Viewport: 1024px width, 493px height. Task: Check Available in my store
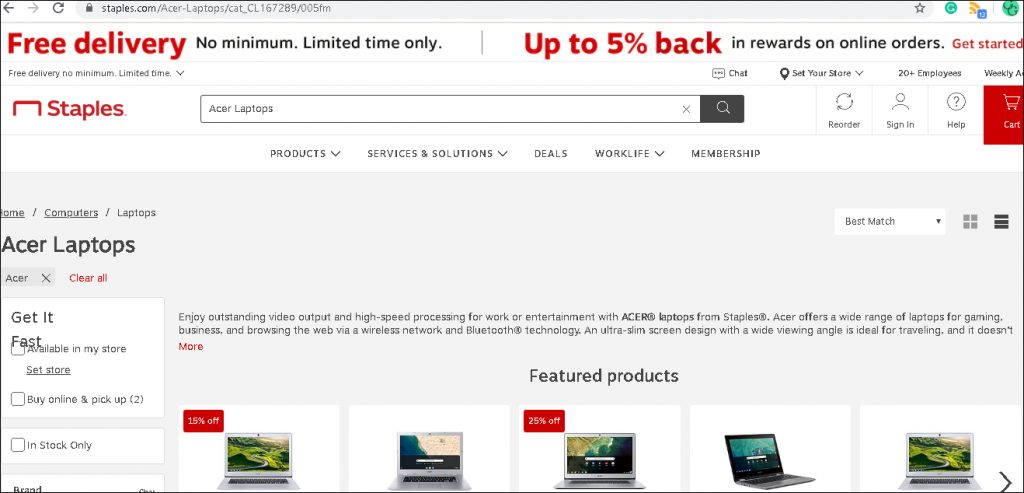point(18,349)
